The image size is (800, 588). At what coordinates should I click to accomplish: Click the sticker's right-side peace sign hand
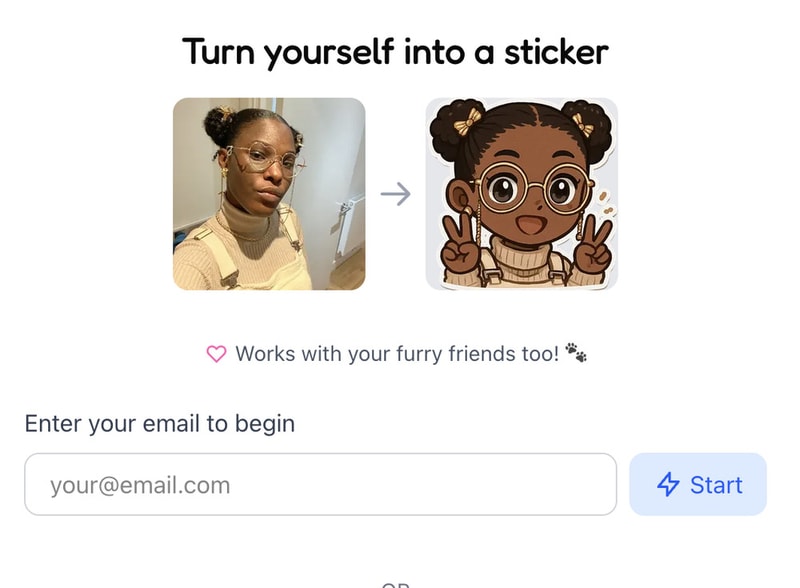[593, 243]
